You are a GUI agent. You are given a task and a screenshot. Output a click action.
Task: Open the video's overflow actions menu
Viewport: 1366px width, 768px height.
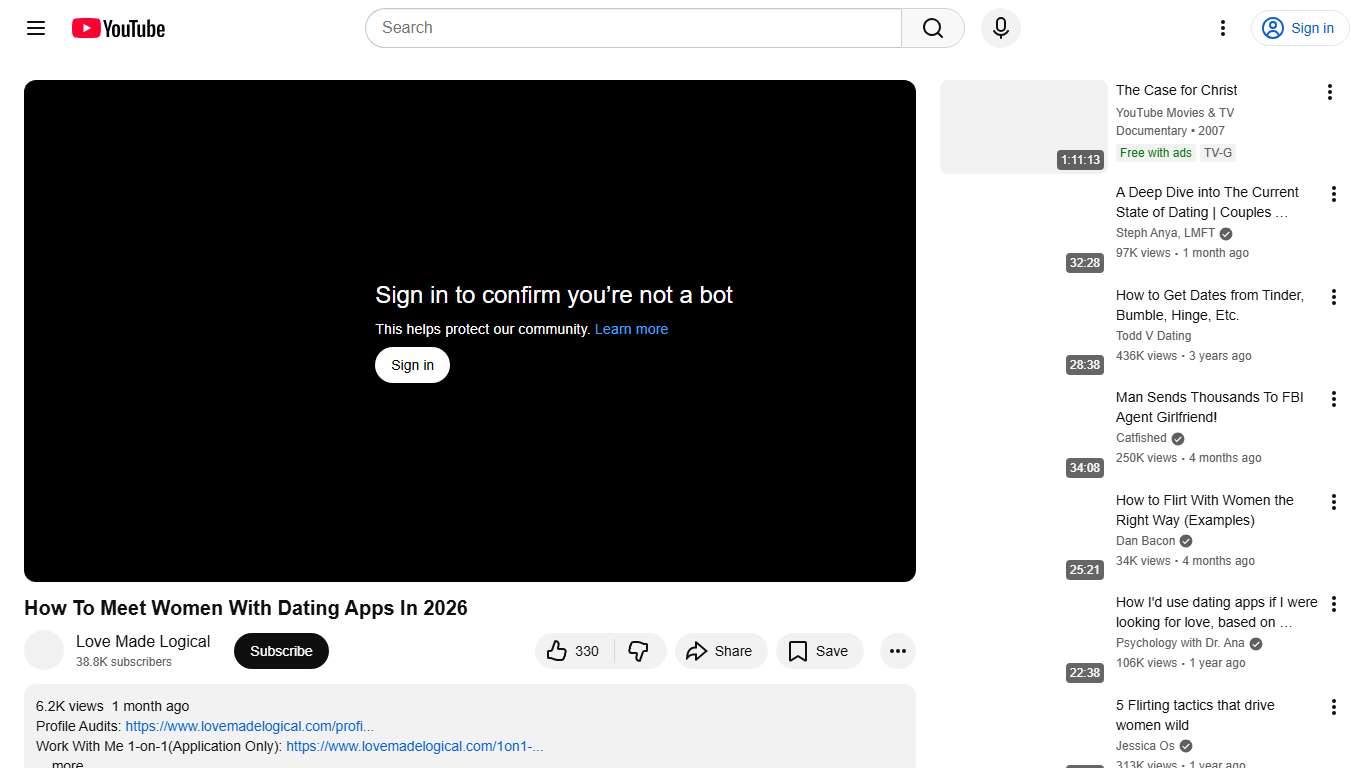click(x=897, y=651)
